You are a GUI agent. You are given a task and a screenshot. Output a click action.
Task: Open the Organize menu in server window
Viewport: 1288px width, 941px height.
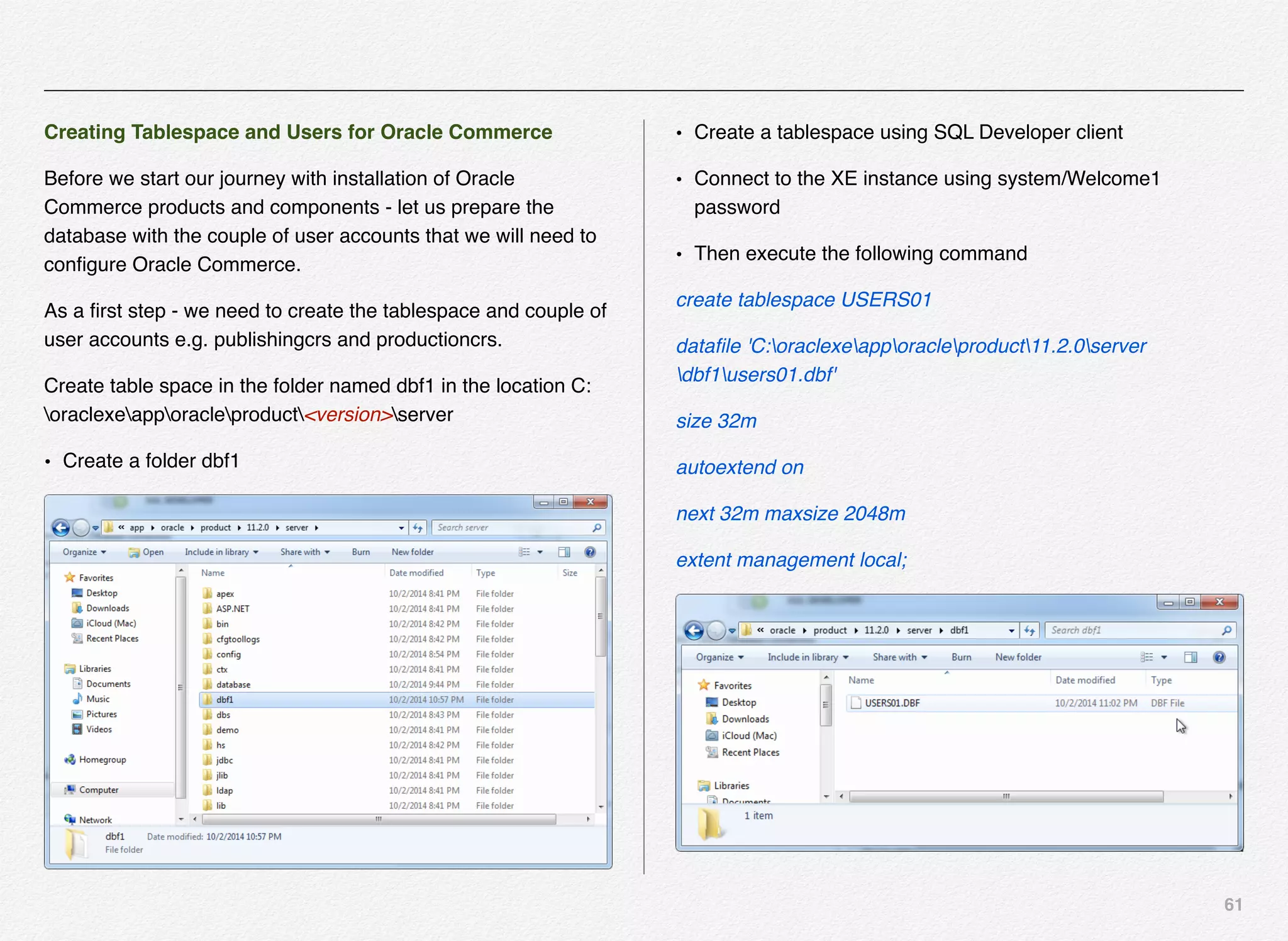(x=84, y=552)
